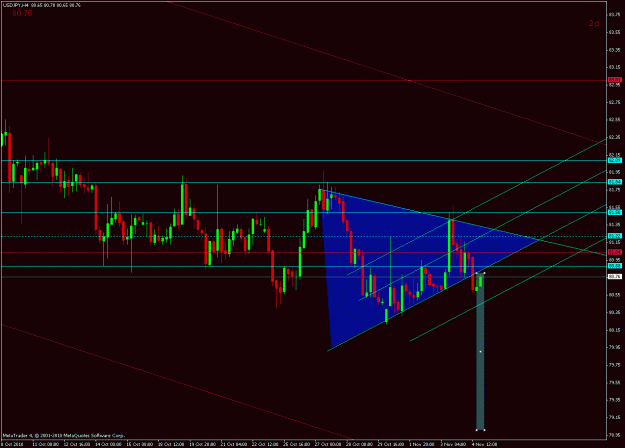The width and height of the screenshot is (625, 448).
Task: Click the red '2 p' text label
Action: 594,24
